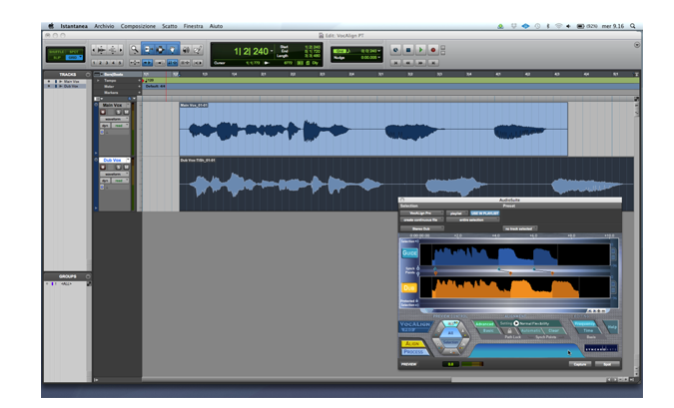674x408 pixels.
Task: Open the Aiuto menu
Action: [x=216, y=26]
